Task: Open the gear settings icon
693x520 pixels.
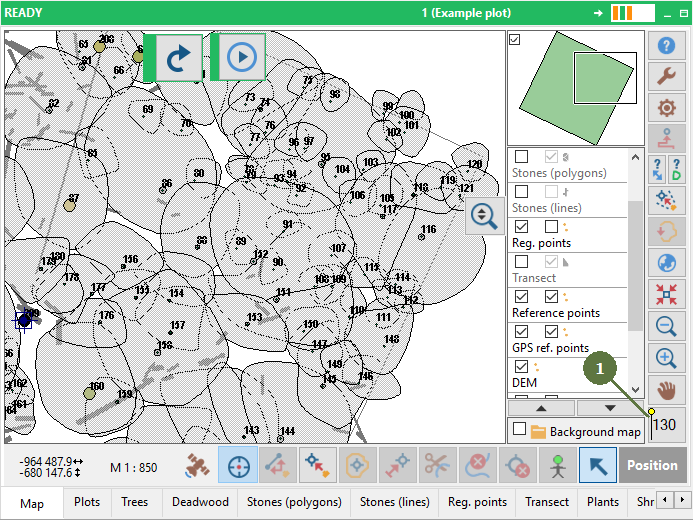Action: (x=666, y=107)
